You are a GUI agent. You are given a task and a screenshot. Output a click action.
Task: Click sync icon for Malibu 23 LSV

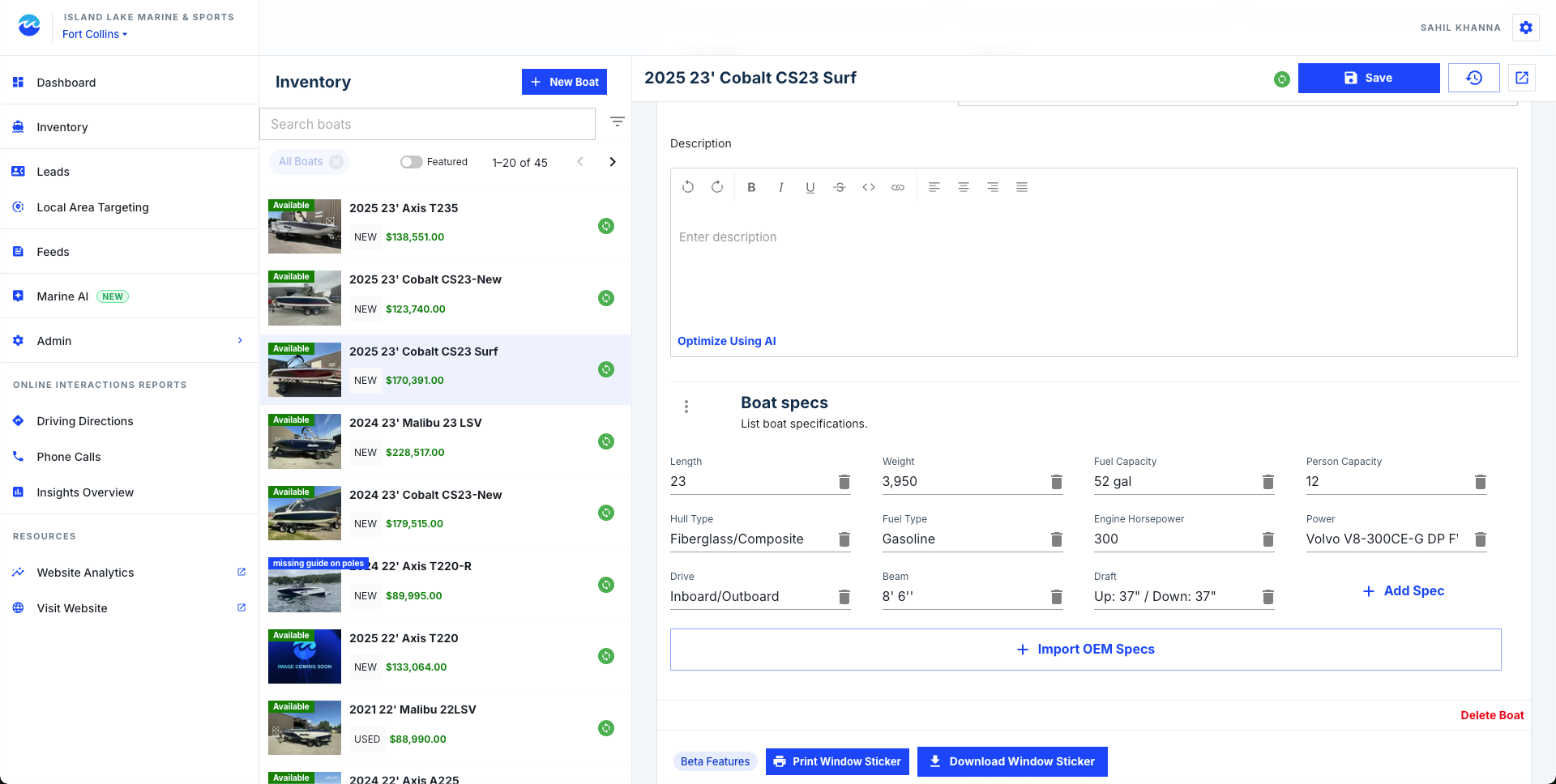606,441
